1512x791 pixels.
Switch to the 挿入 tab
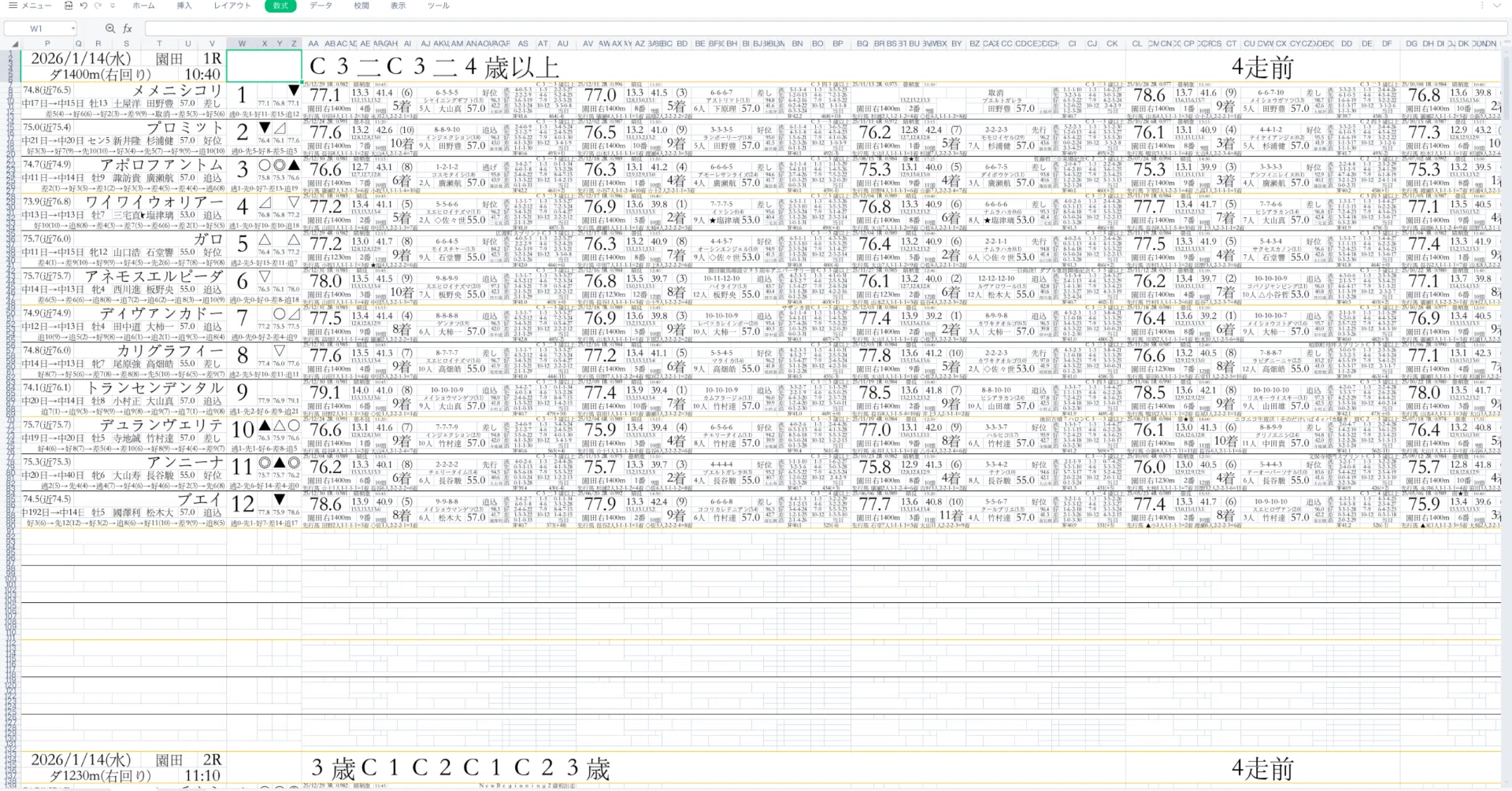coord(184,6)
